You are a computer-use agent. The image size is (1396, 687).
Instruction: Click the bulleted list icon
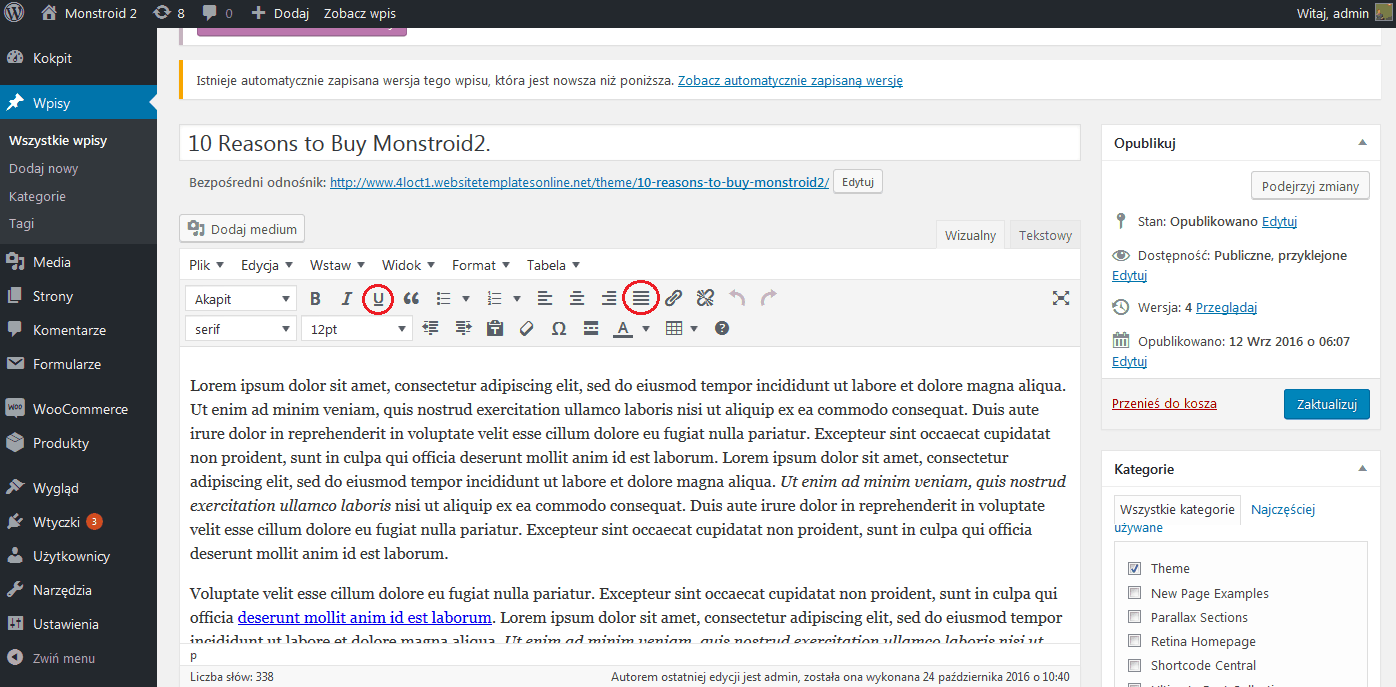[x=443, y=298]
